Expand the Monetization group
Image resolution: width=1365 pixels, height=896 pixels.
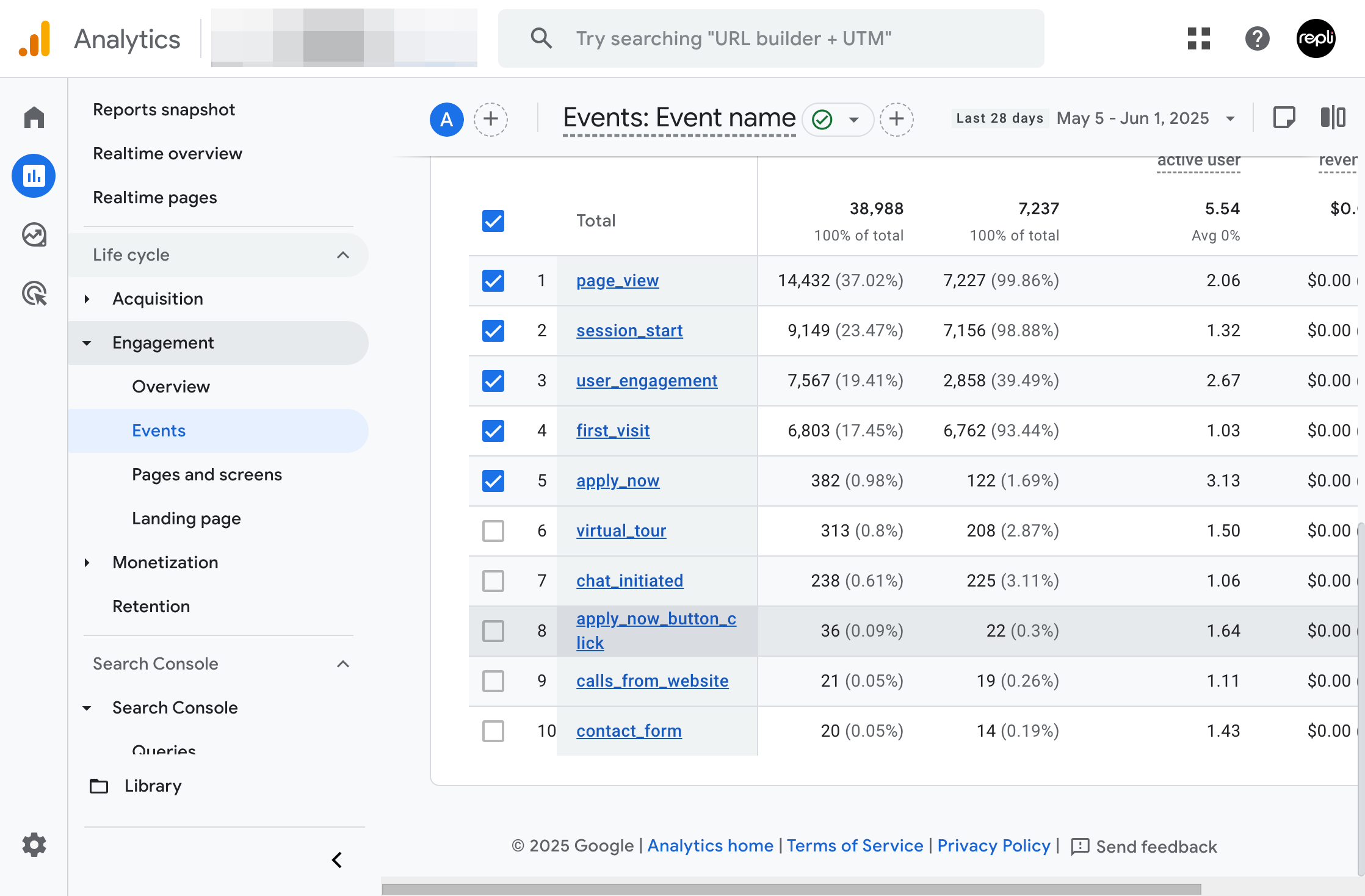pyautogui.click(x=87, y=563)
